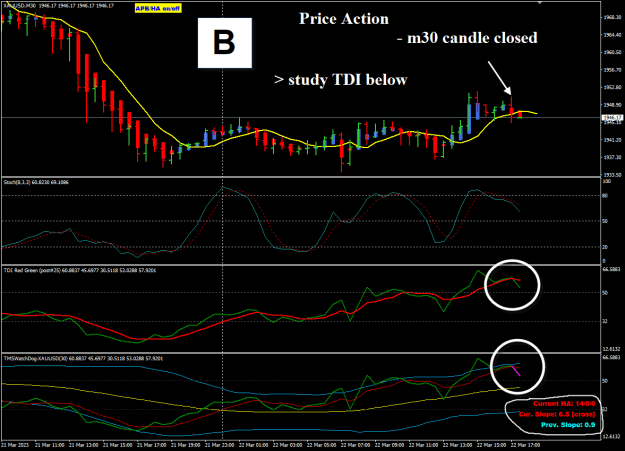Click the 22 Mar 05:00 time label

pyautogui.click(x=321, y=445)
